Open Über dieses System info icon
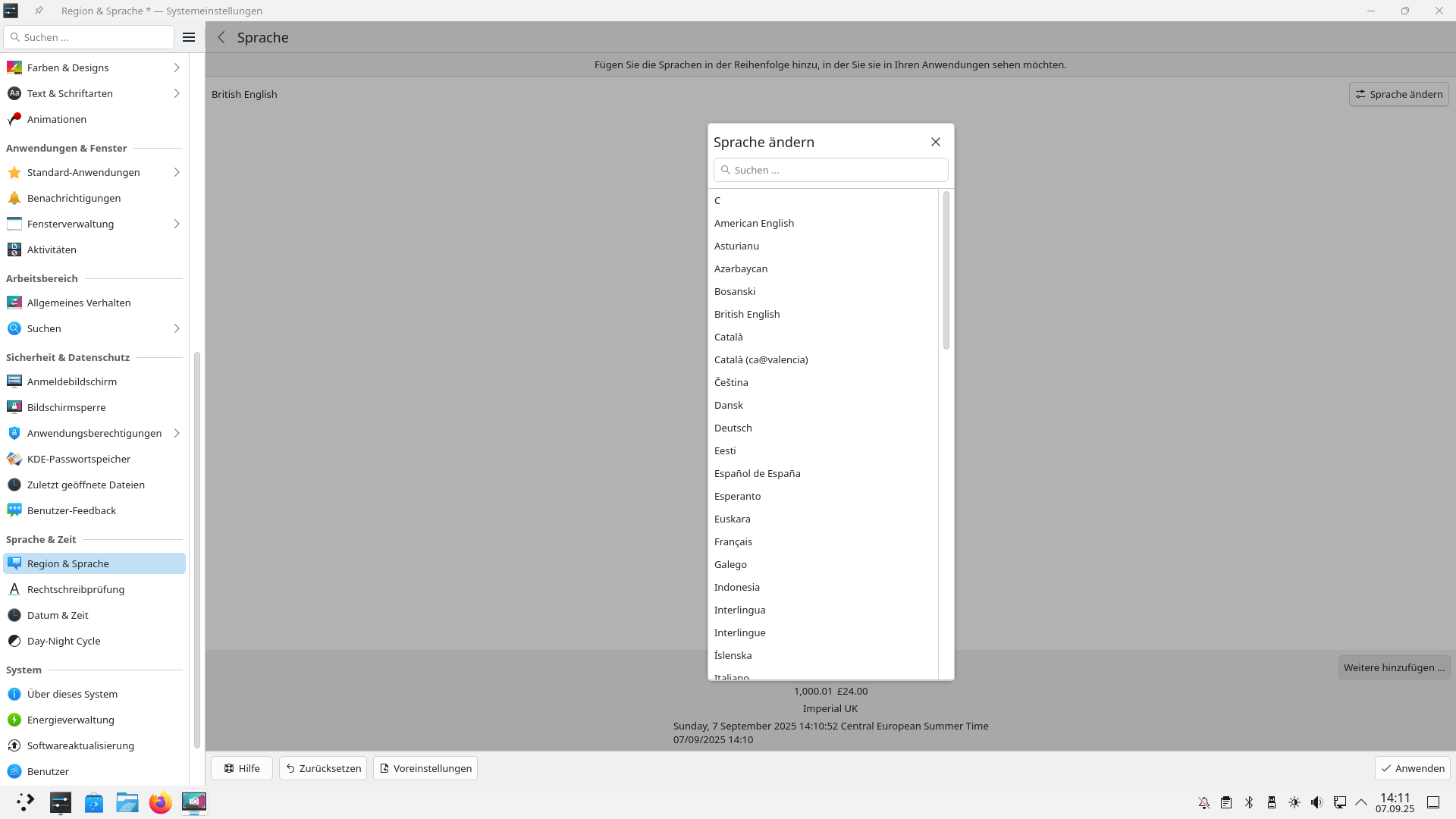The height and width of the screenshot is (819, 1456). click(x=14, y=694)
